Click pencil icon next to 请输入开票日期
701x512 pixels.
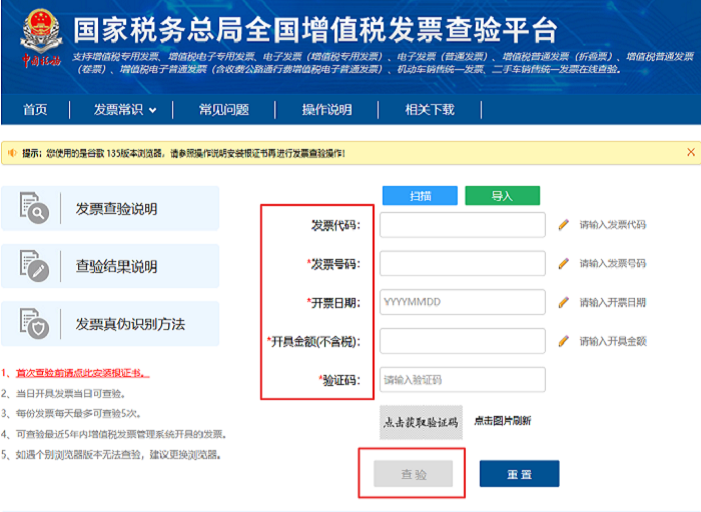(564, 302)
